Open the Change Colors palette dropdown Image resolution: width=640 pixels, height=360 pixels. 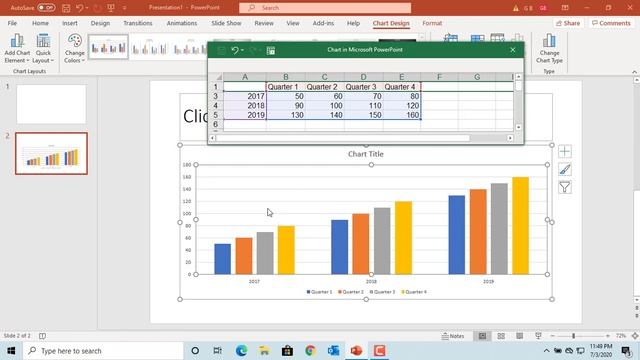tap(74, 49)
